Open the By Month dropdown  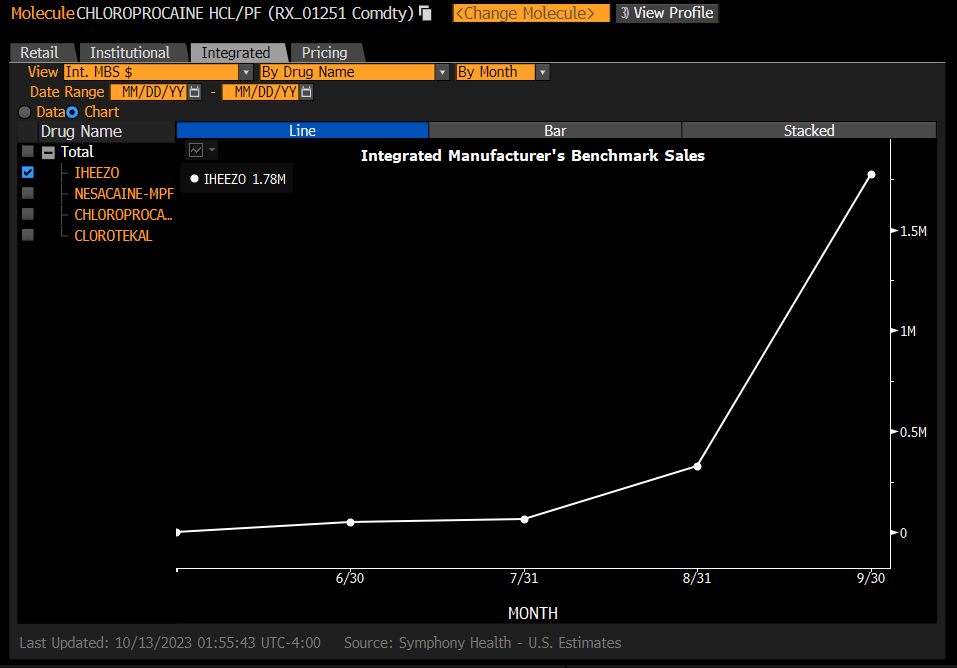541,72
